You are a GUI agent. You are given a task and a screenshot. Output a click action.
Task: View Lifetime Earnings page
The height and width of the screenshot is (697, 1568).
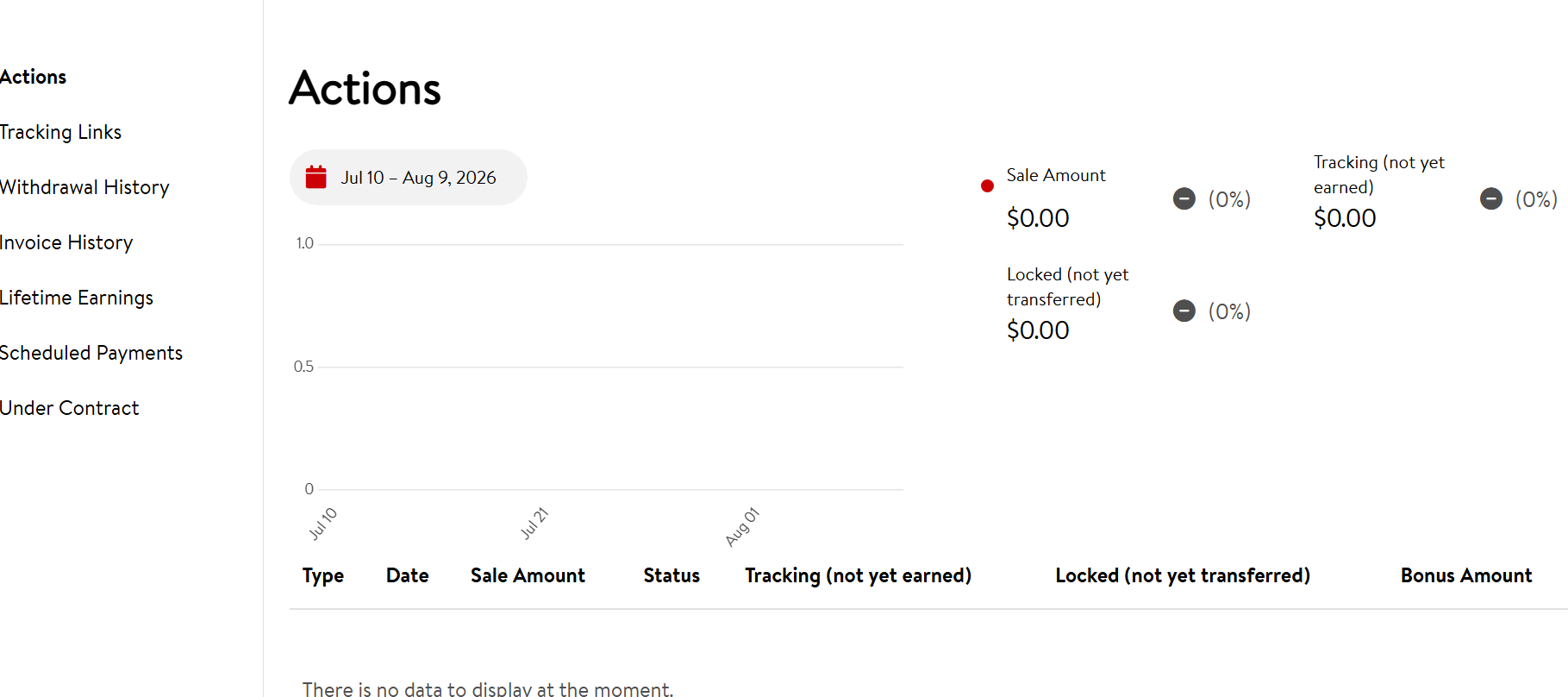[x=77, y=298]
